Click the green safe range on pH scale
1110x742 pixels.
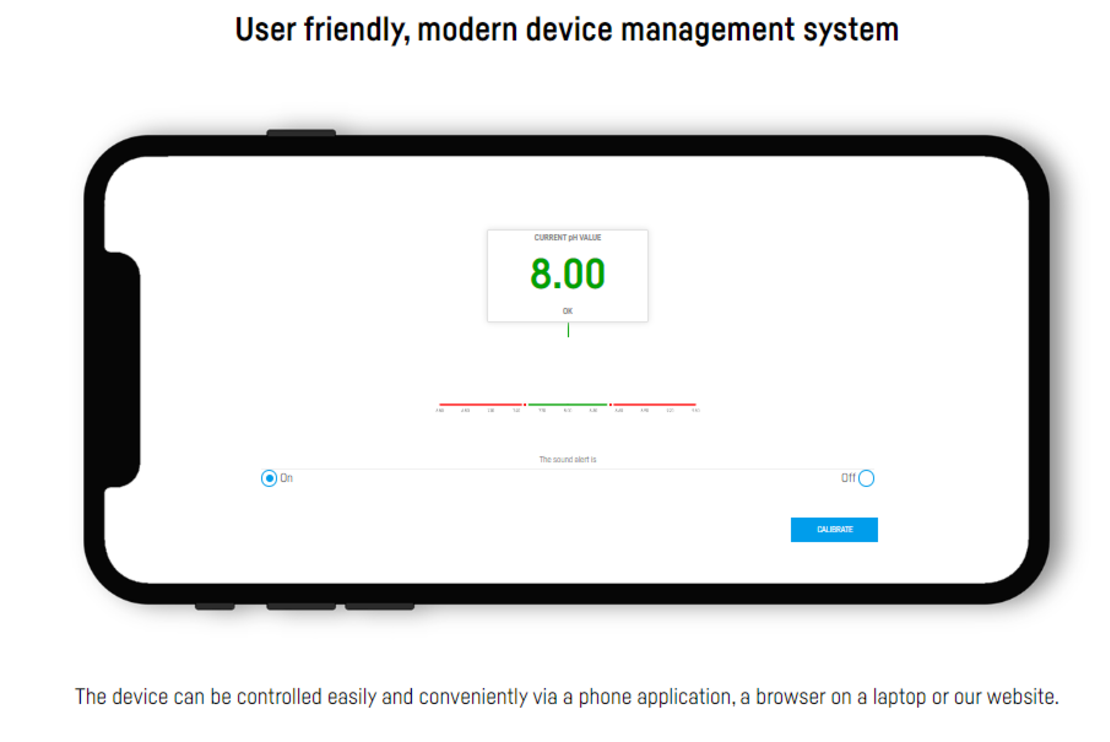pyautogui.click(x=567, y=405)
